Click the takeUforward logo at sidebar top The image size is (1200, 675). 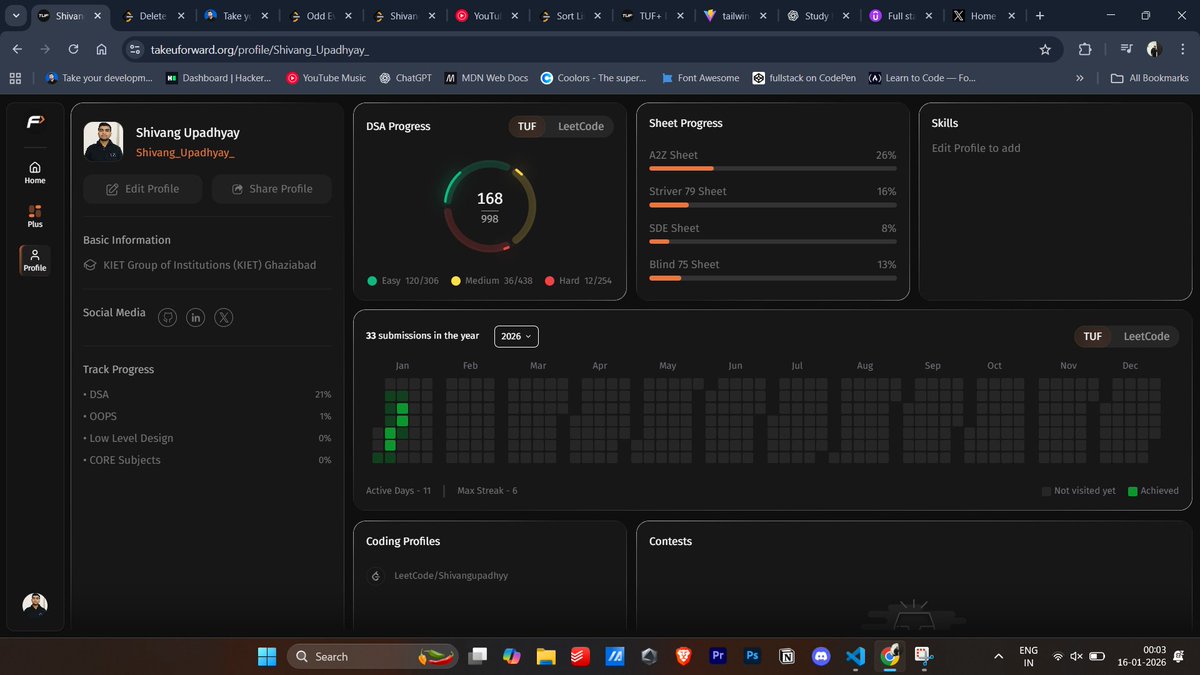pos(35,122)
